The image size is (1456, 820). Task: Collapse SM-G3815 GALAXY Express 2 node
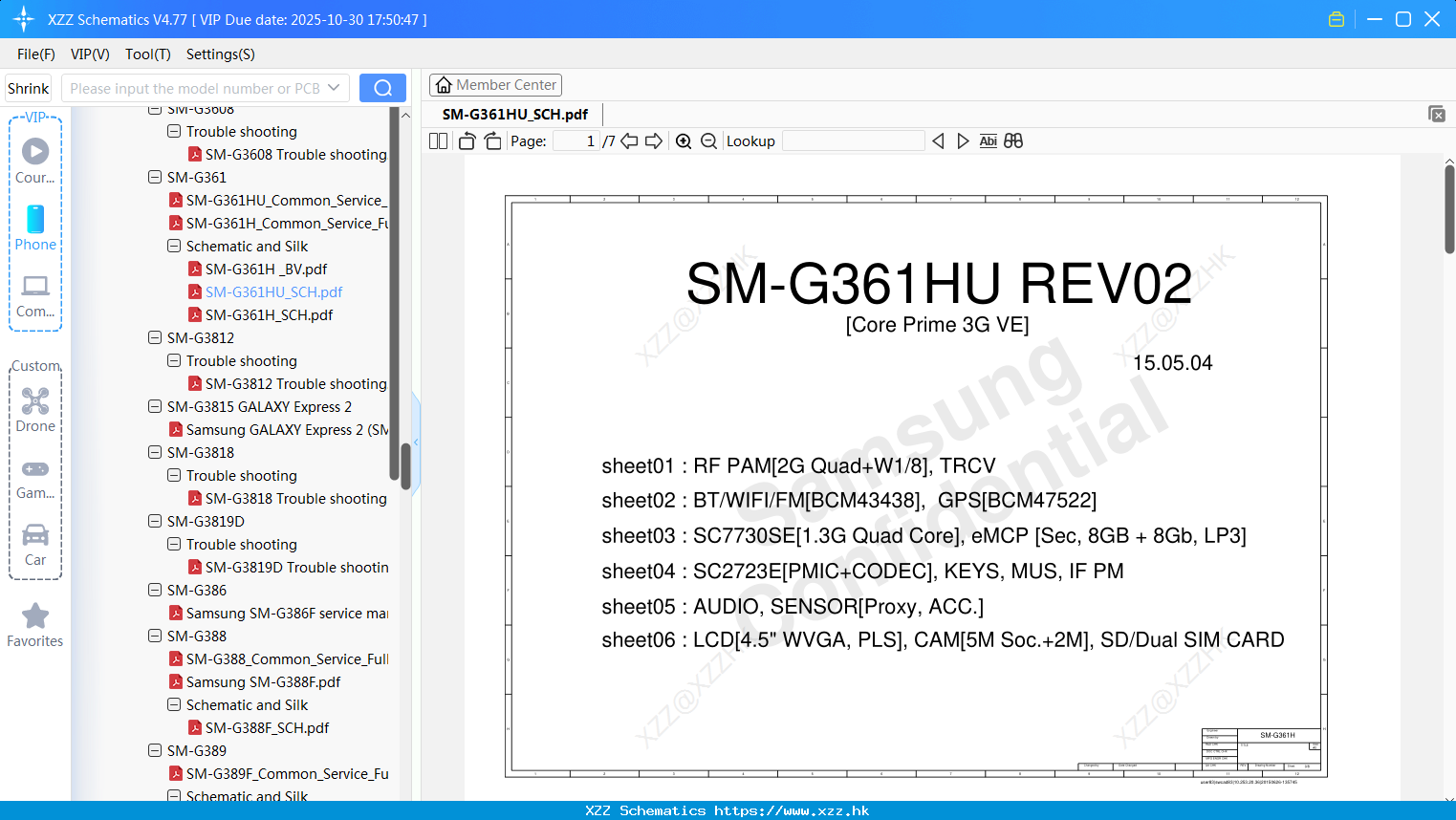pyautogui.click(x=155, y=406)
